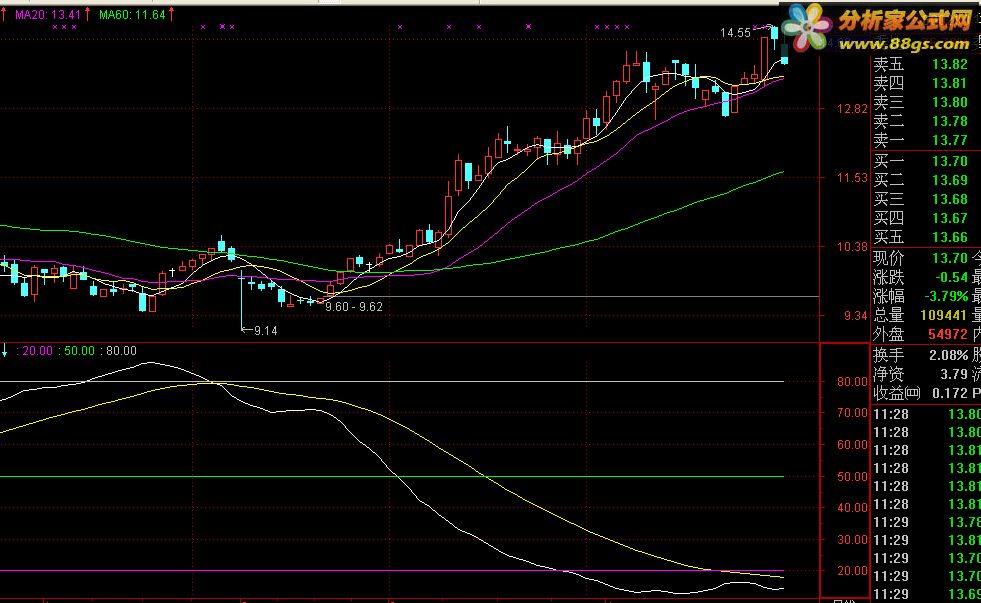Click the 9.60 - 9.62 price range label
The image size is (981, 603).
point(353,307)
